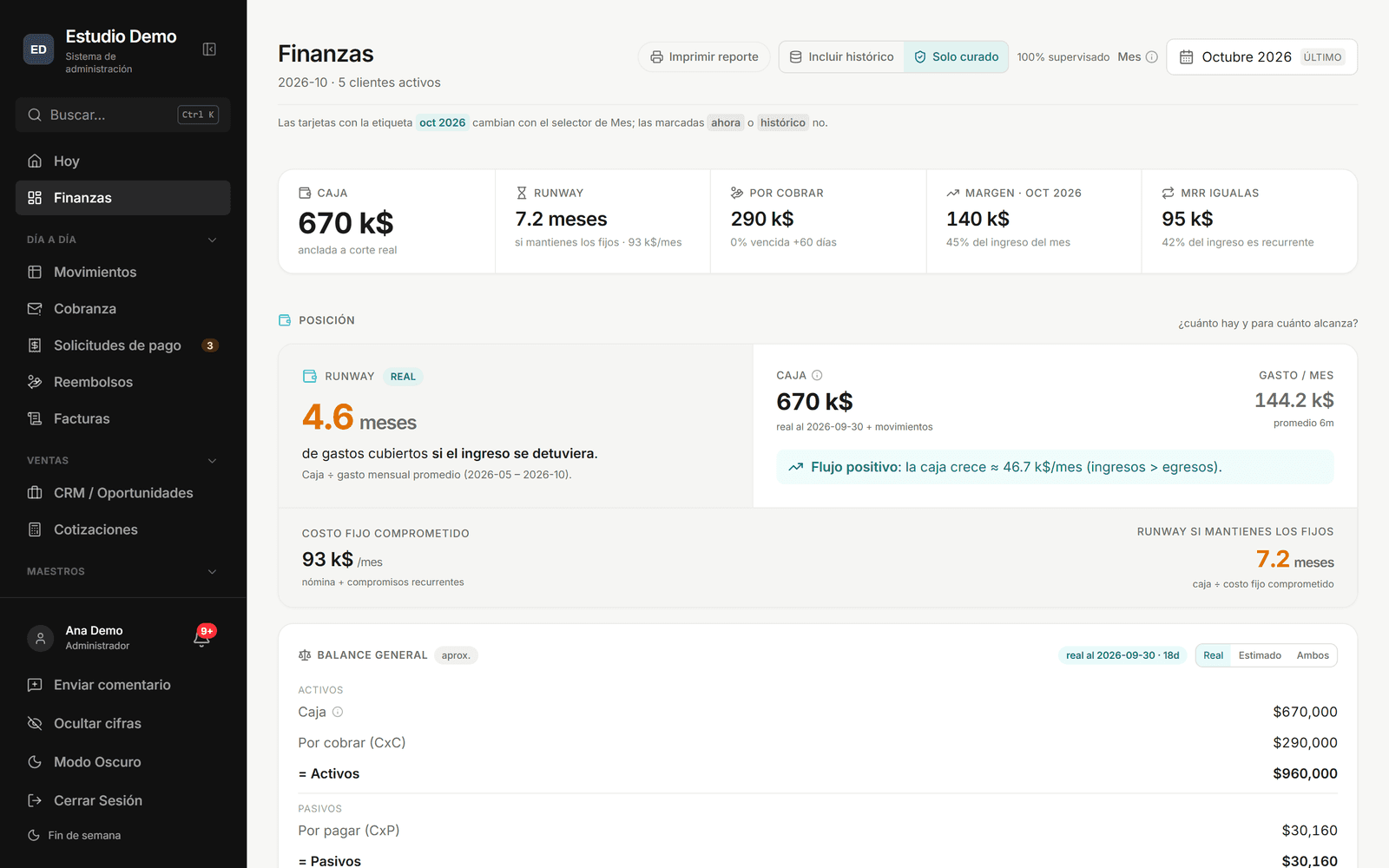Image resolution: width=1389 pixels, height=868 pixels.
Task: Collapse the sidebar panel icon
Action: (209, 49)
